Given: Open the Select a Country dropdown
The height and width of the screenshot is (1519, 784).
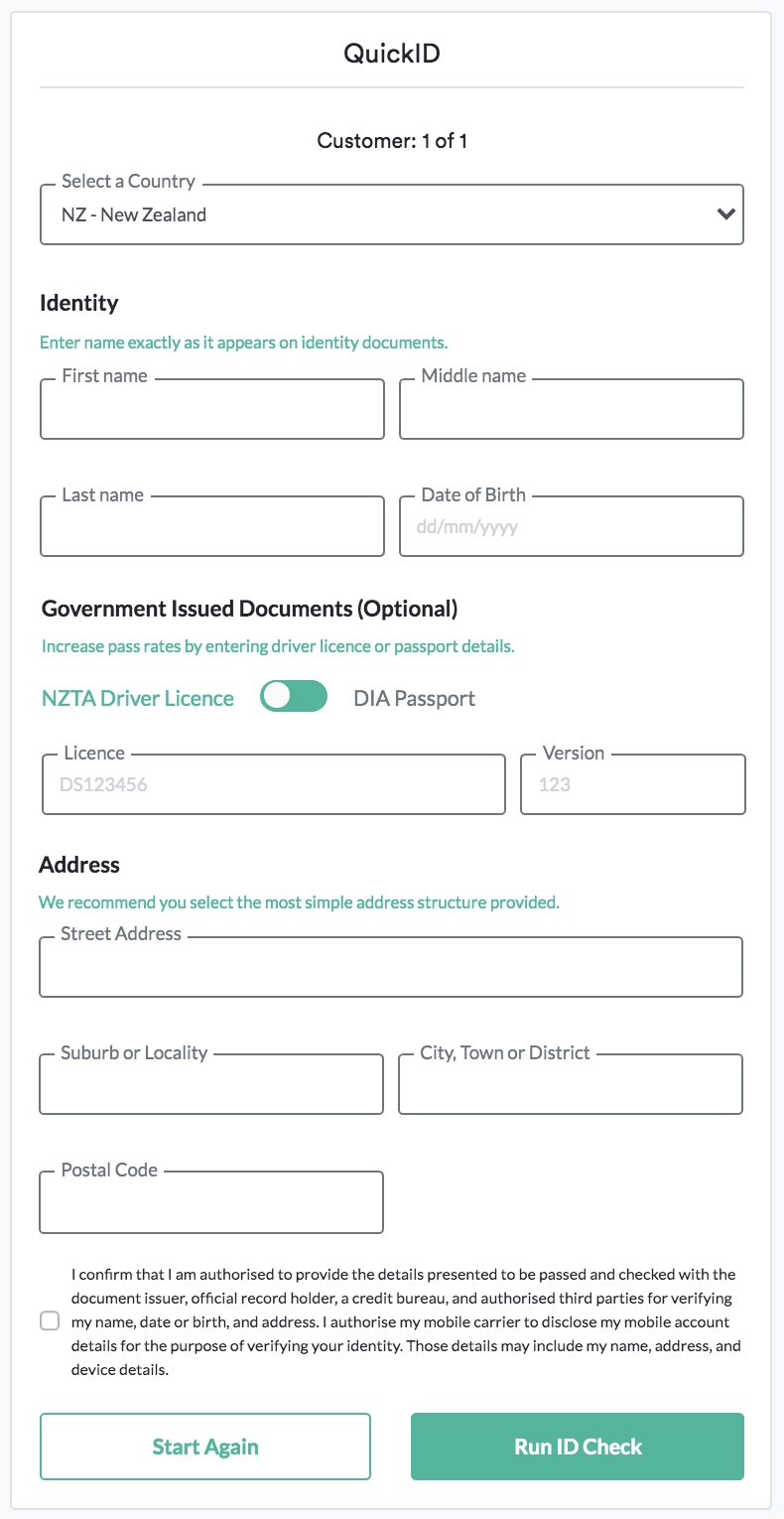Looking at the screenshot, I should [377, 214].
